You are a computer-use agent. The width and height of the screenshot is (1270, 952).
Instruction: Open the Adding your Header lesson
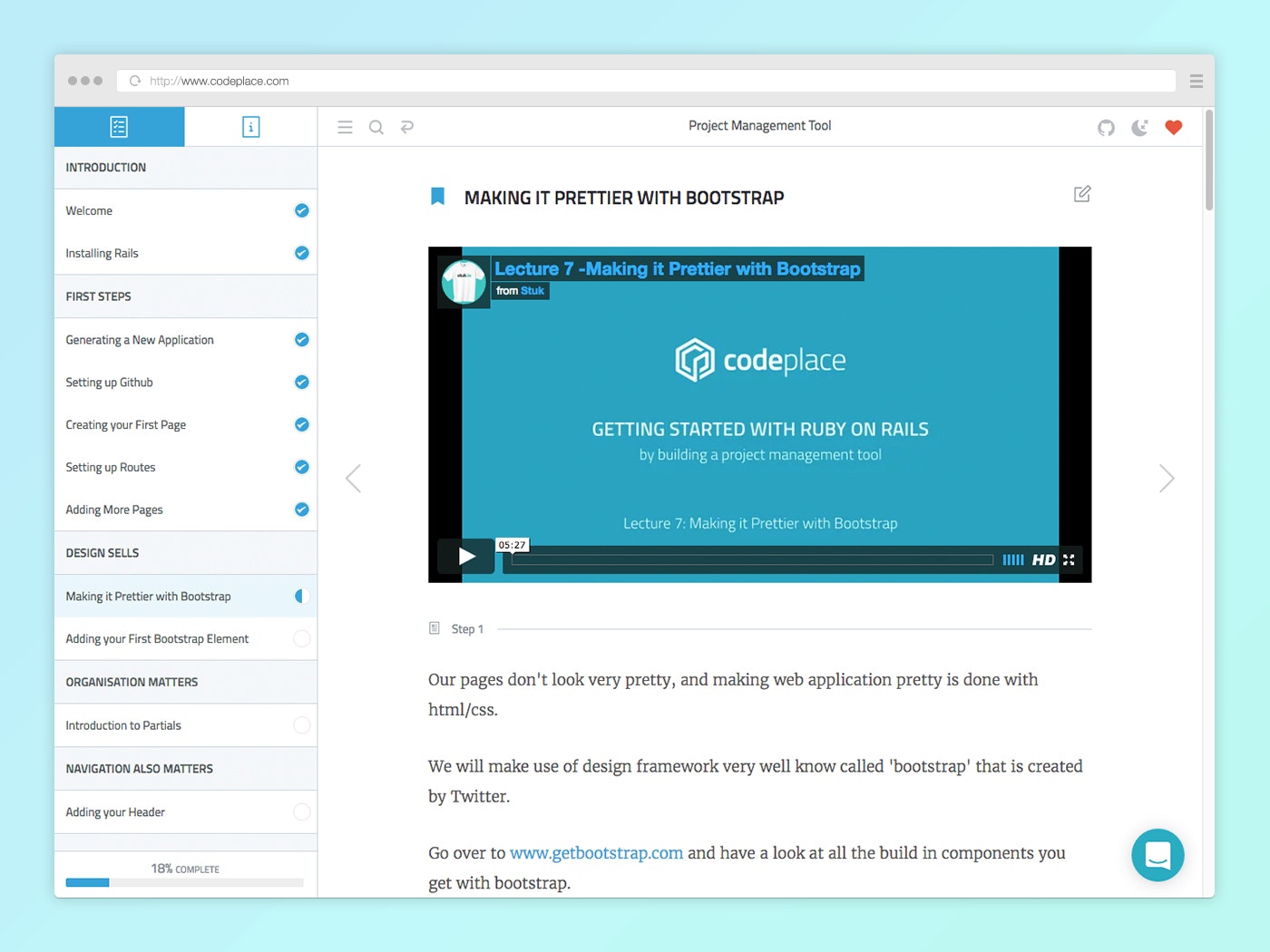[186, 811]
